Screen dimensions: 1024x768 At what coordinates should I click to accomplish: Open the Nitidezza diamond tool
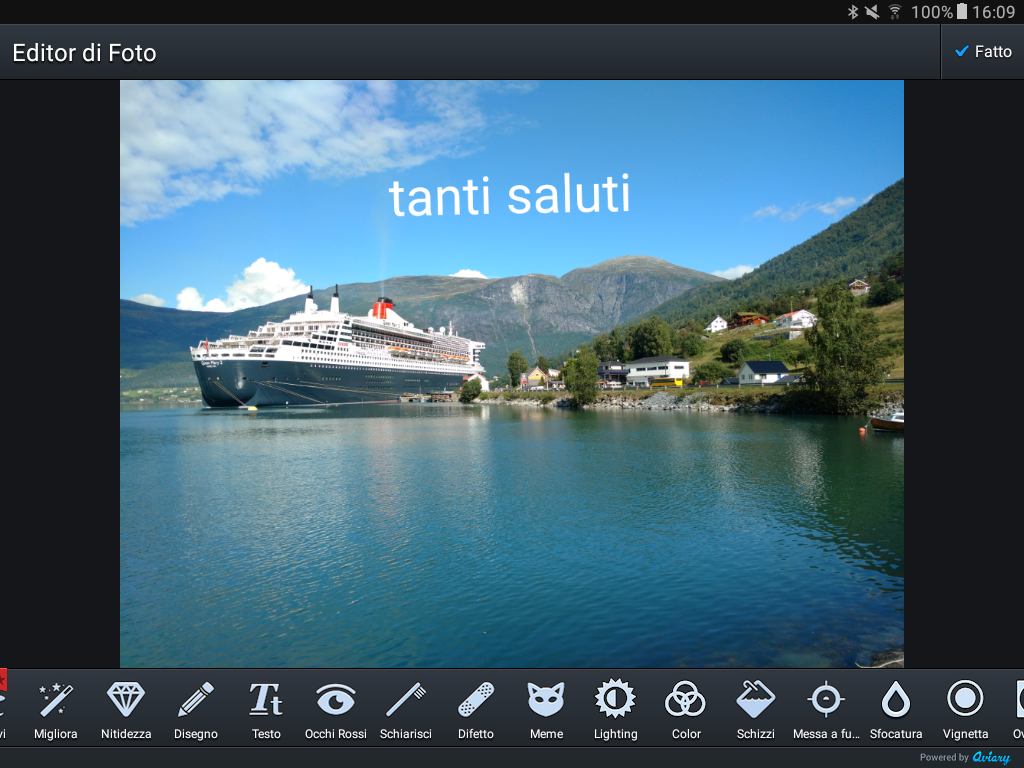pos(125,710)
